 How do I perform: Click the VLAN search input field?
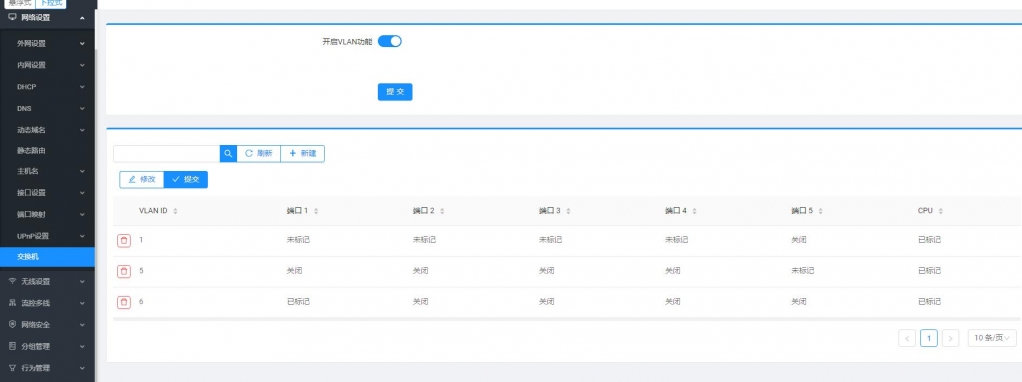tap(167, 154)
